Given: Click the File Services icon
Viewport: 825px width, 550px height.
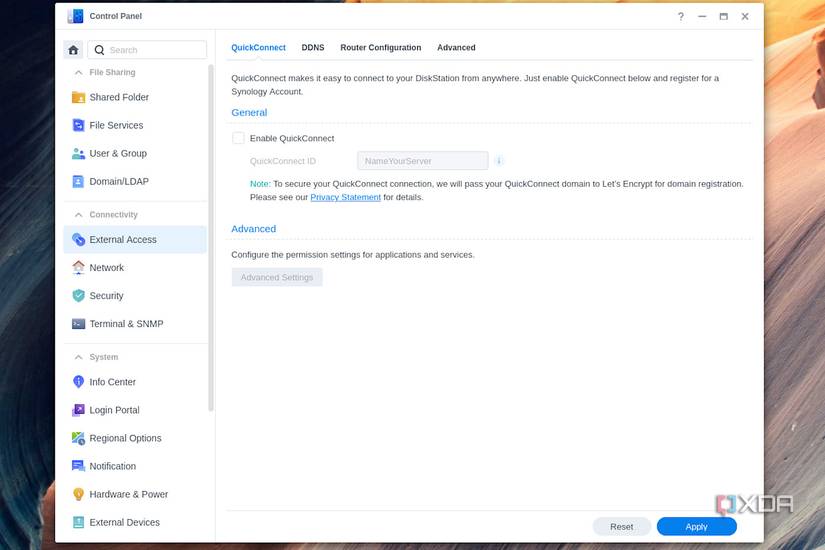Looking at the screenshot, I should (x=78, y=125).
